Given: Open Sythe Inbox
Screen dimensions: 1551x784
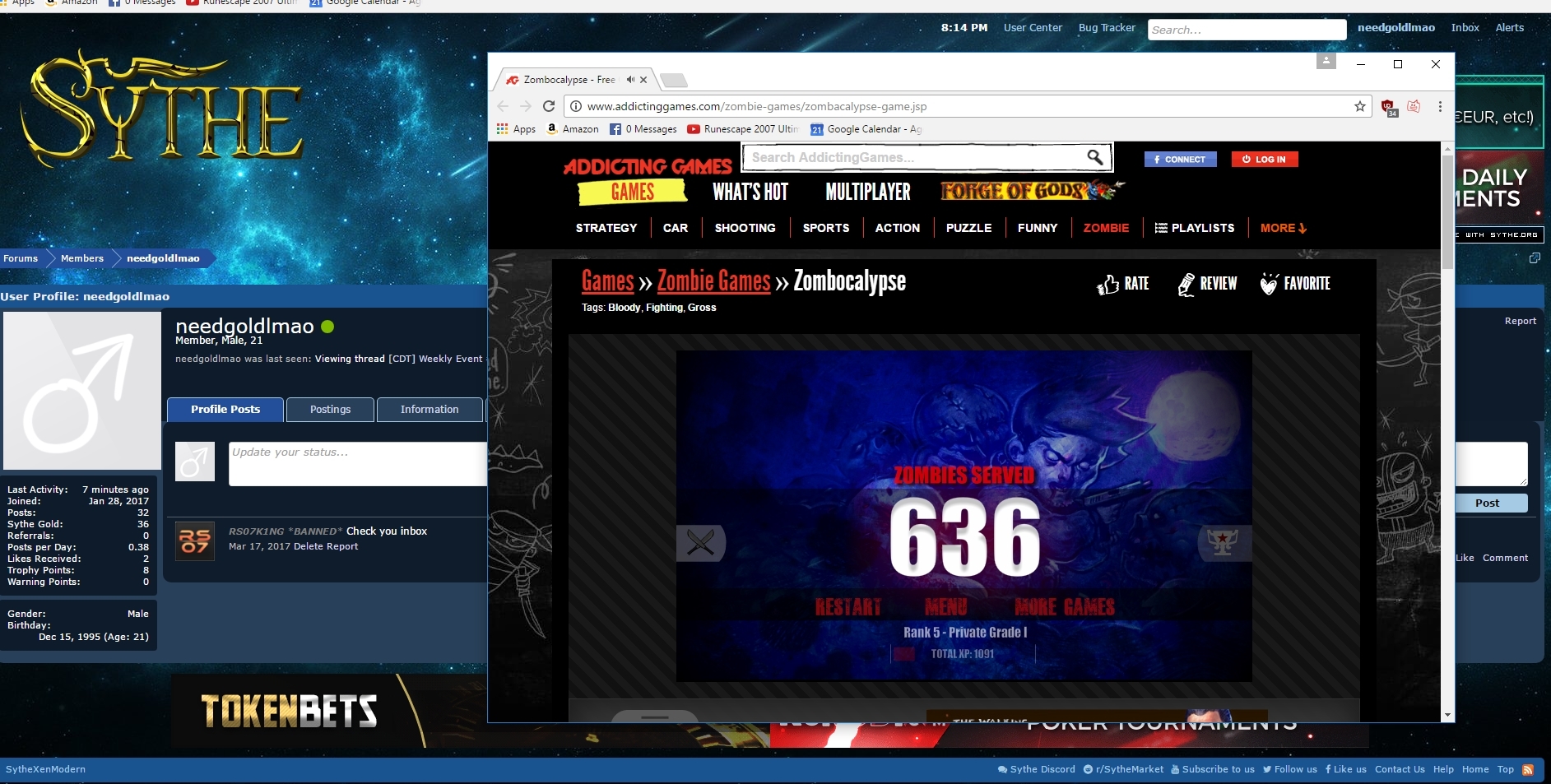Looking at the screenshot, I should 1465,28.
